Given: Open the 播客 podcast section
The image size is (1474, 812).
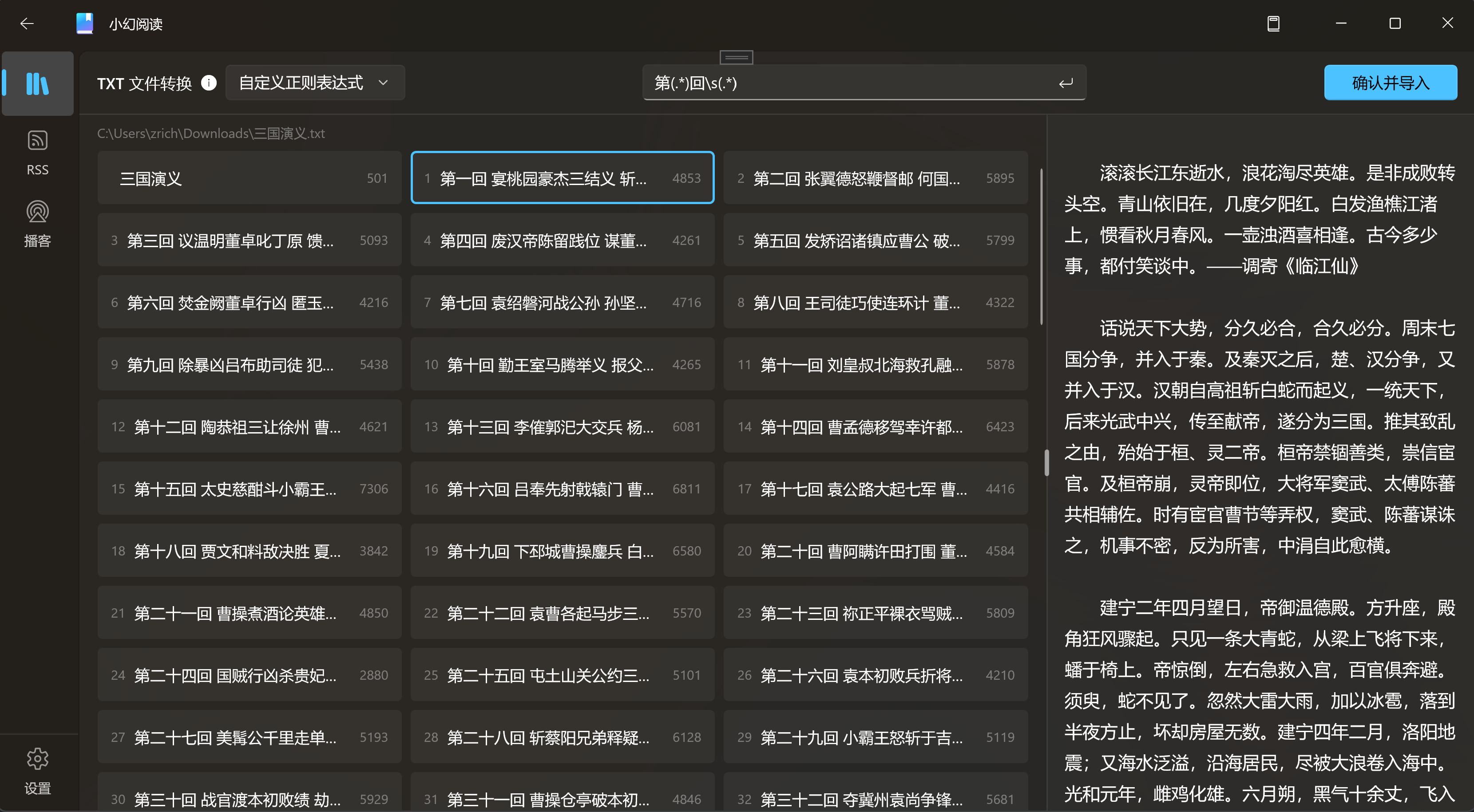Looking at the screenshot, I should click(x=38, y=224).
